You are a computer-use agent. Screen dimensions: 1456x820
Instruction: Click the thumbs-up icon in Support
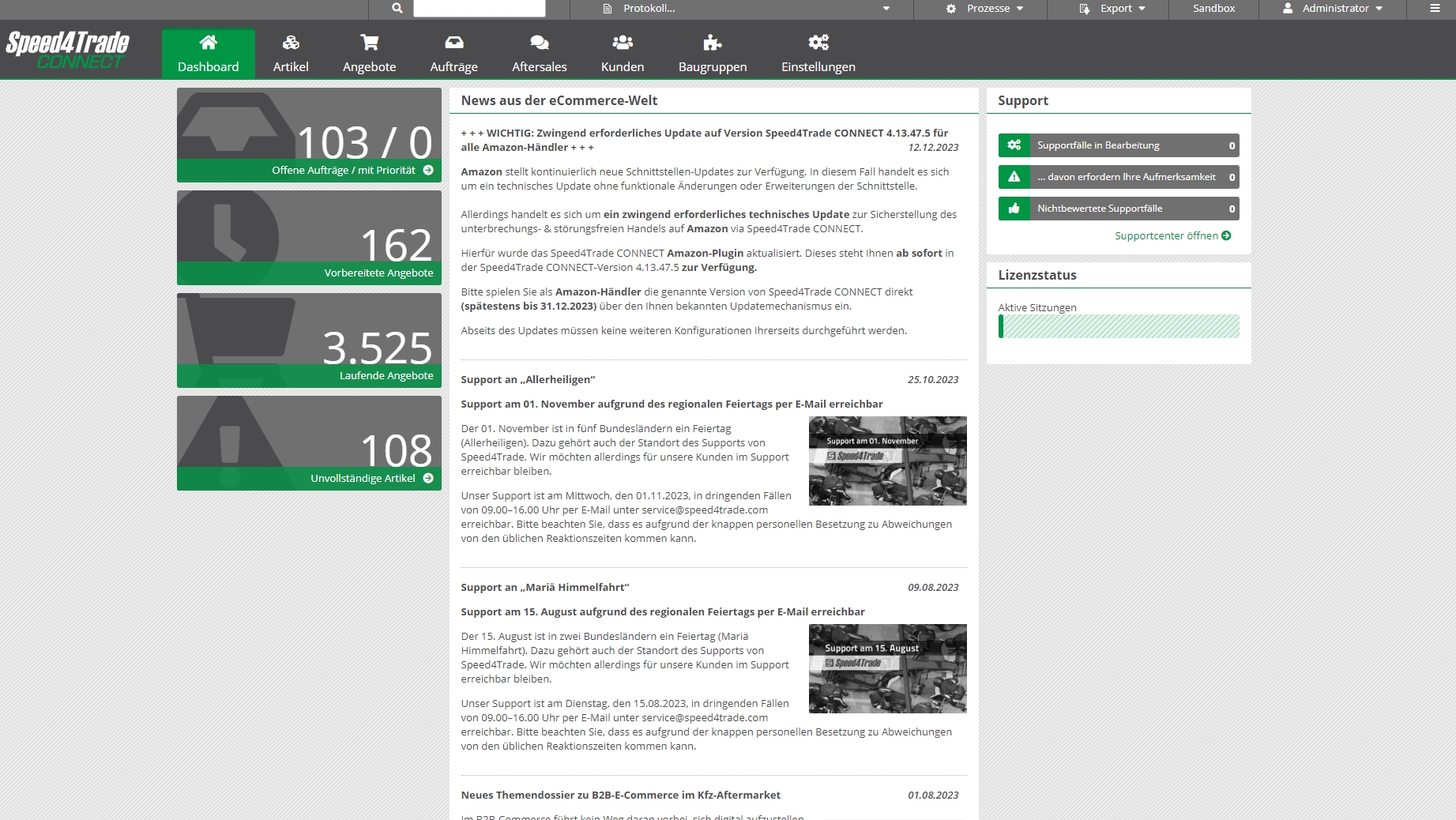tap(1014, 209)
